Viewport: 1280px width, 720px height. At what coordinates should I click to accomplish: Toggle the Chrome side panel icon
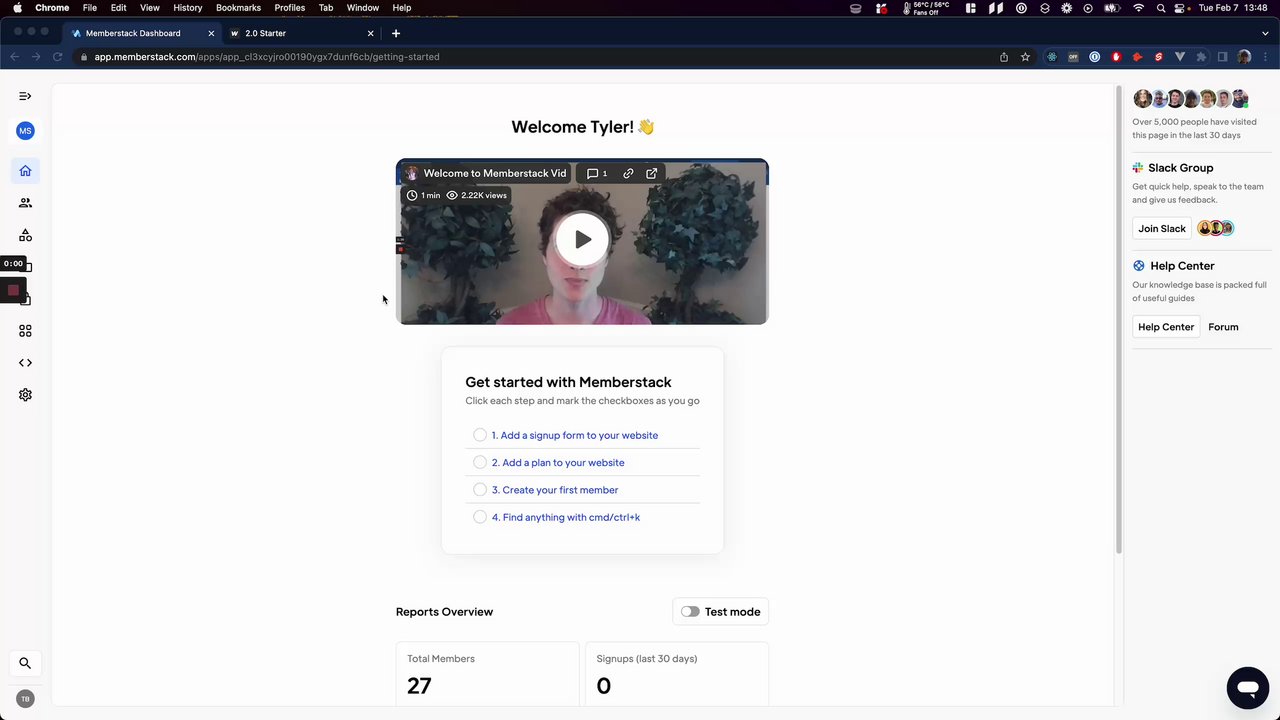coord(1222,57)
